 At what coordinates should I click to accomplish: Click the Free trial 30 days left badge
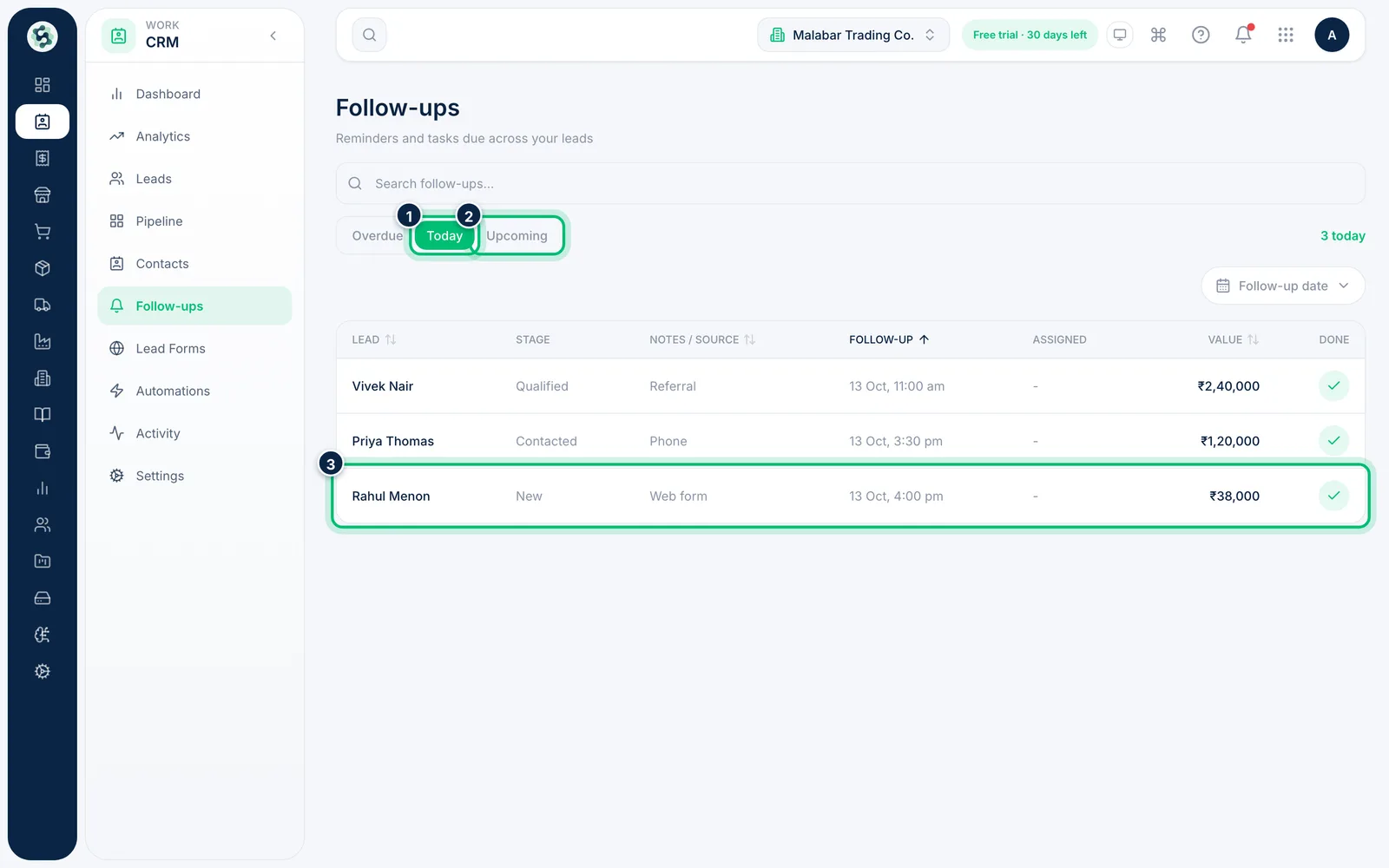1030,35
